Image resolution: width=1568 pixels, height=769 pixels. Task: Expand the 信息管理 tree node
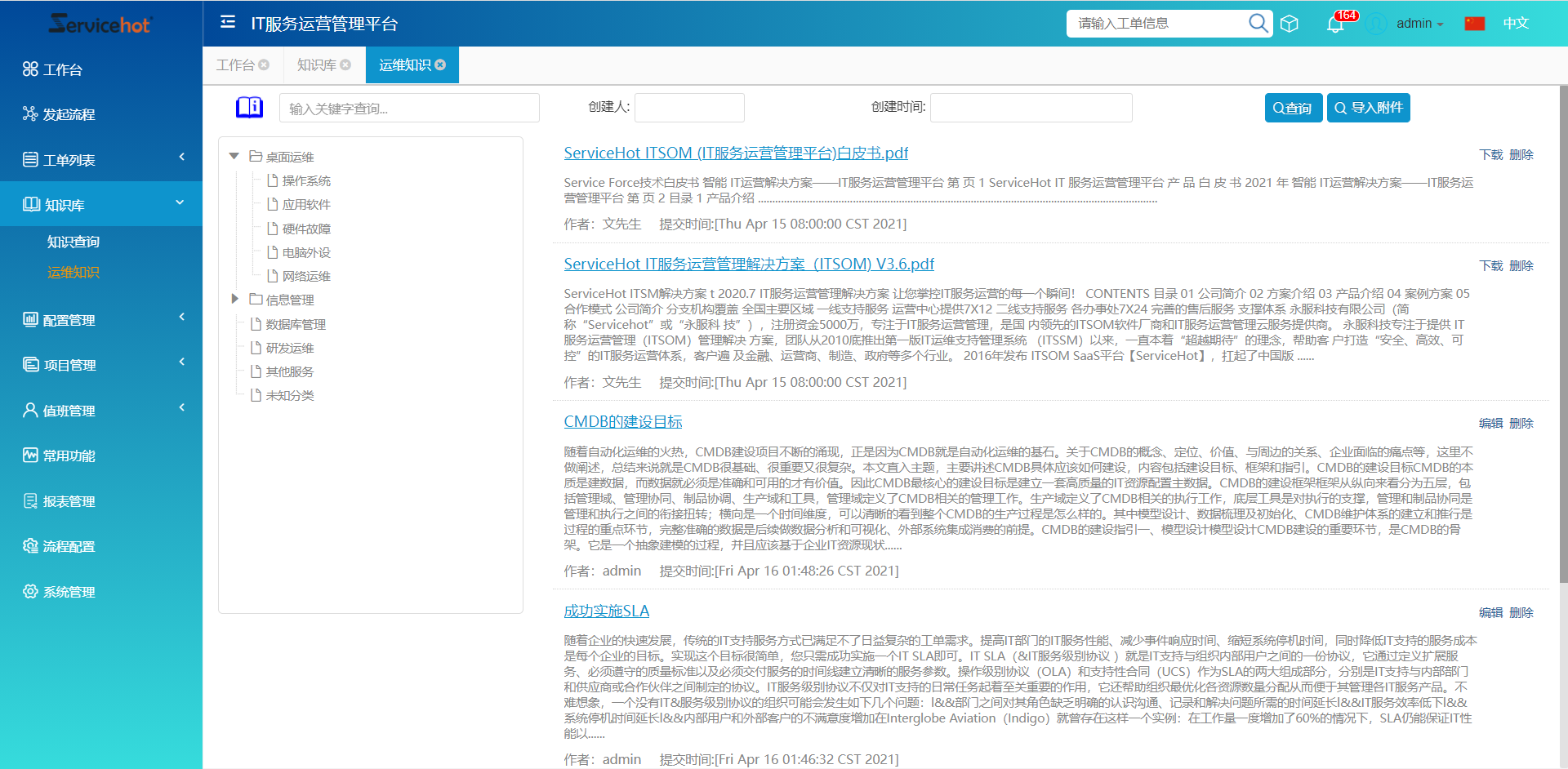[234, 299]
